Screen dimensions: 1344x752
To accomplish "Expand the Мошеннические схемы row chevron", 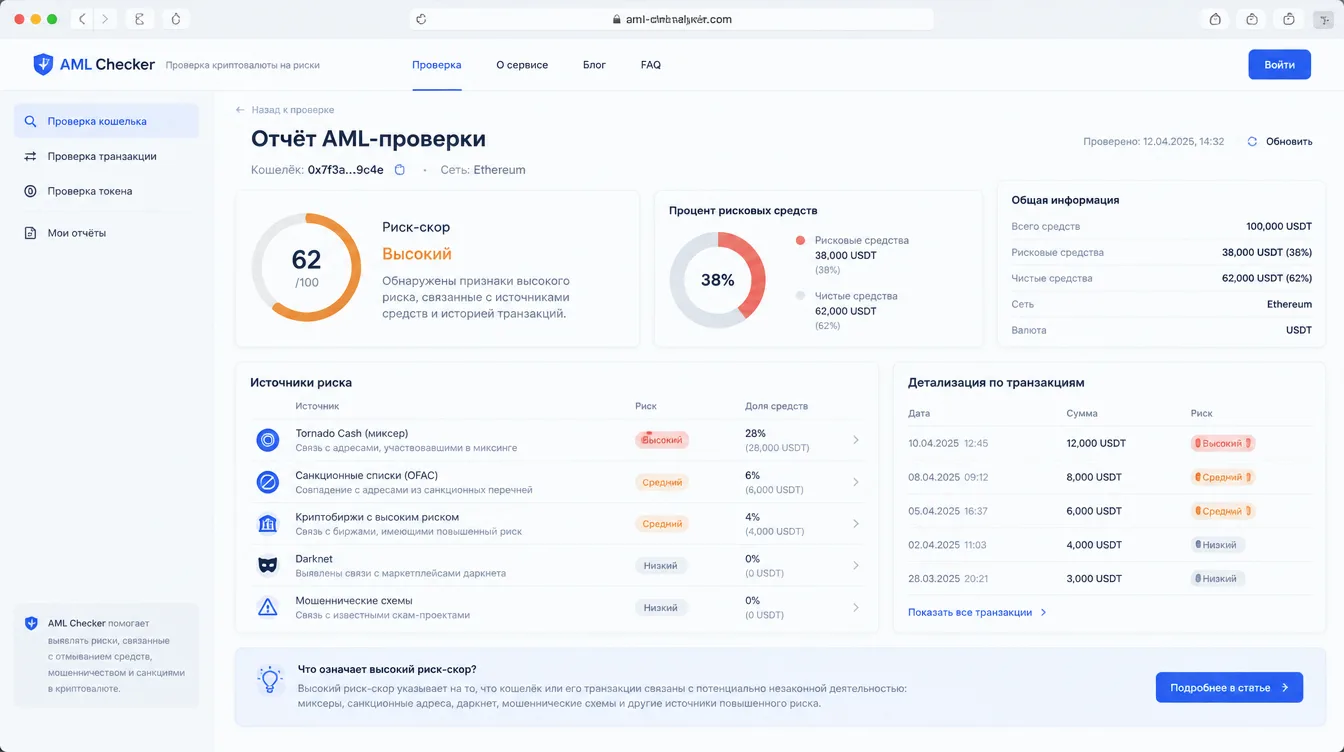I will click(x=856, y=607).
